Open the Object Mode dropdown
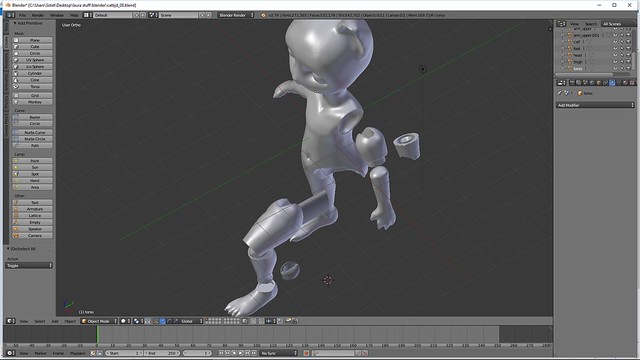Screen dimensions: 640x360 point(99,321)
